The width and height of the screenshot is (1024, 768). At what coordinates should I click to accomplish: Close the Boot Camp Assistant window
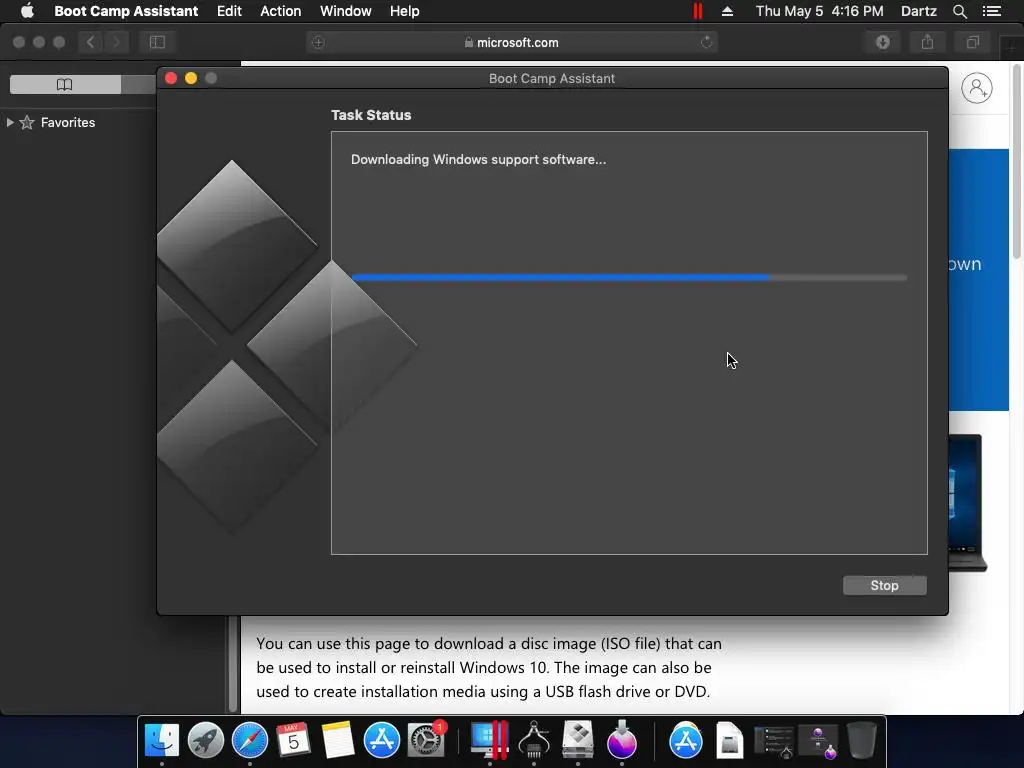tap(171, 78)
